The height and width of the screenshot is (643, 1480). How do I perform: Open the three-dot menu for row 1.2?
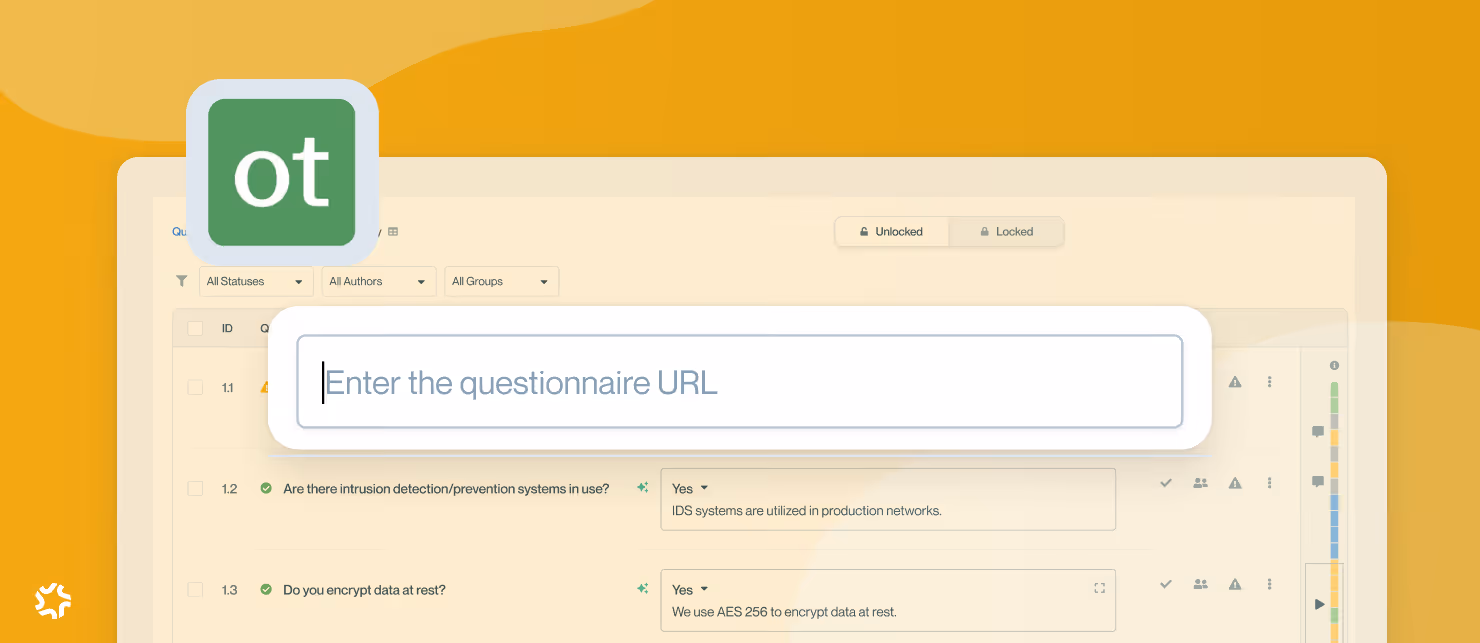(1270, 483)
